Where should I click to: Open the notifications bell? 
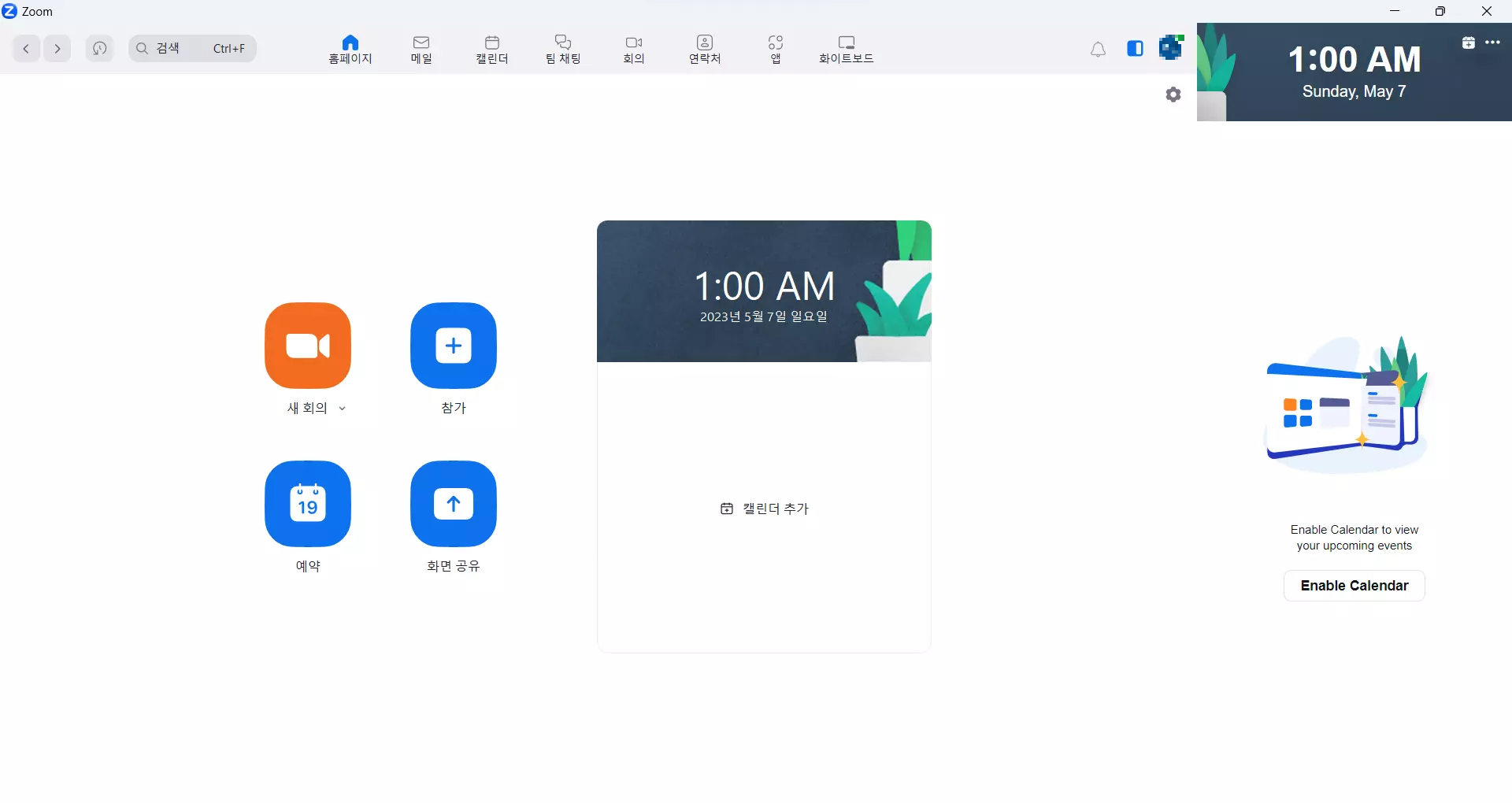1099,48
